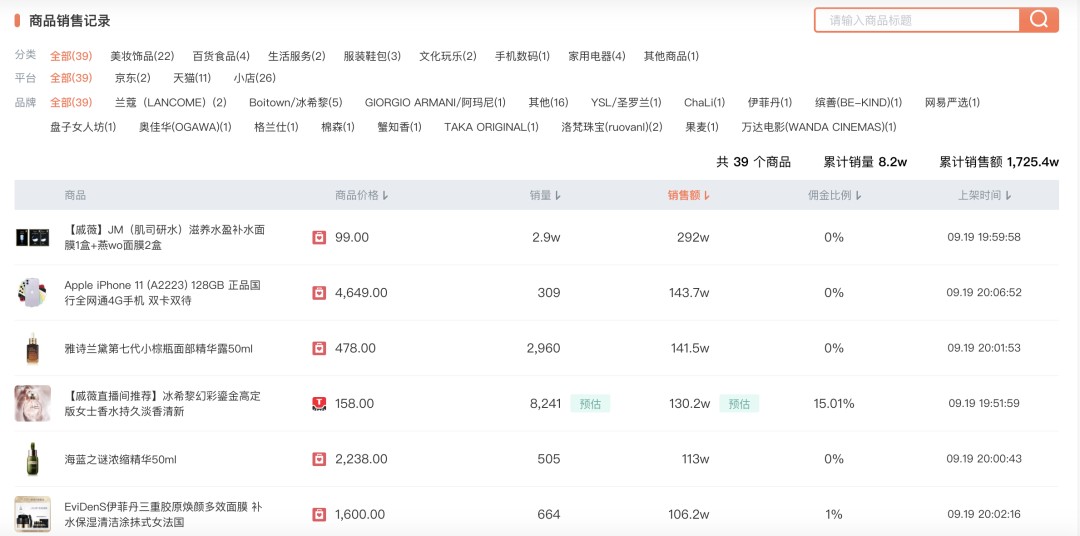The image size is (1080, 536).
Task: Filter category by 生活服务(2)
Action: click(x=296, y=56)
